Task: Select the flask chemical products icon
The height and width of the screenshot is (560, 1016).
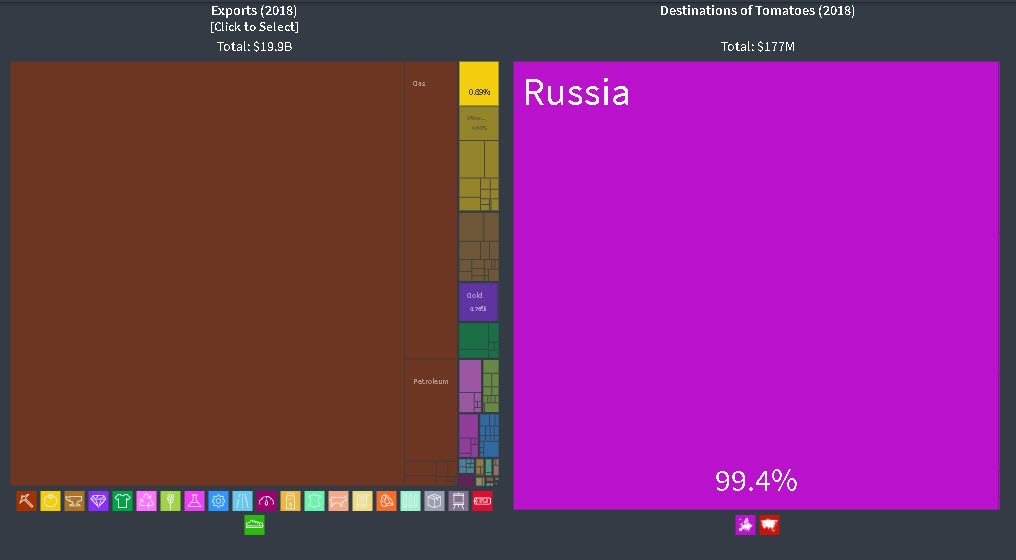Action: (194, 501)
